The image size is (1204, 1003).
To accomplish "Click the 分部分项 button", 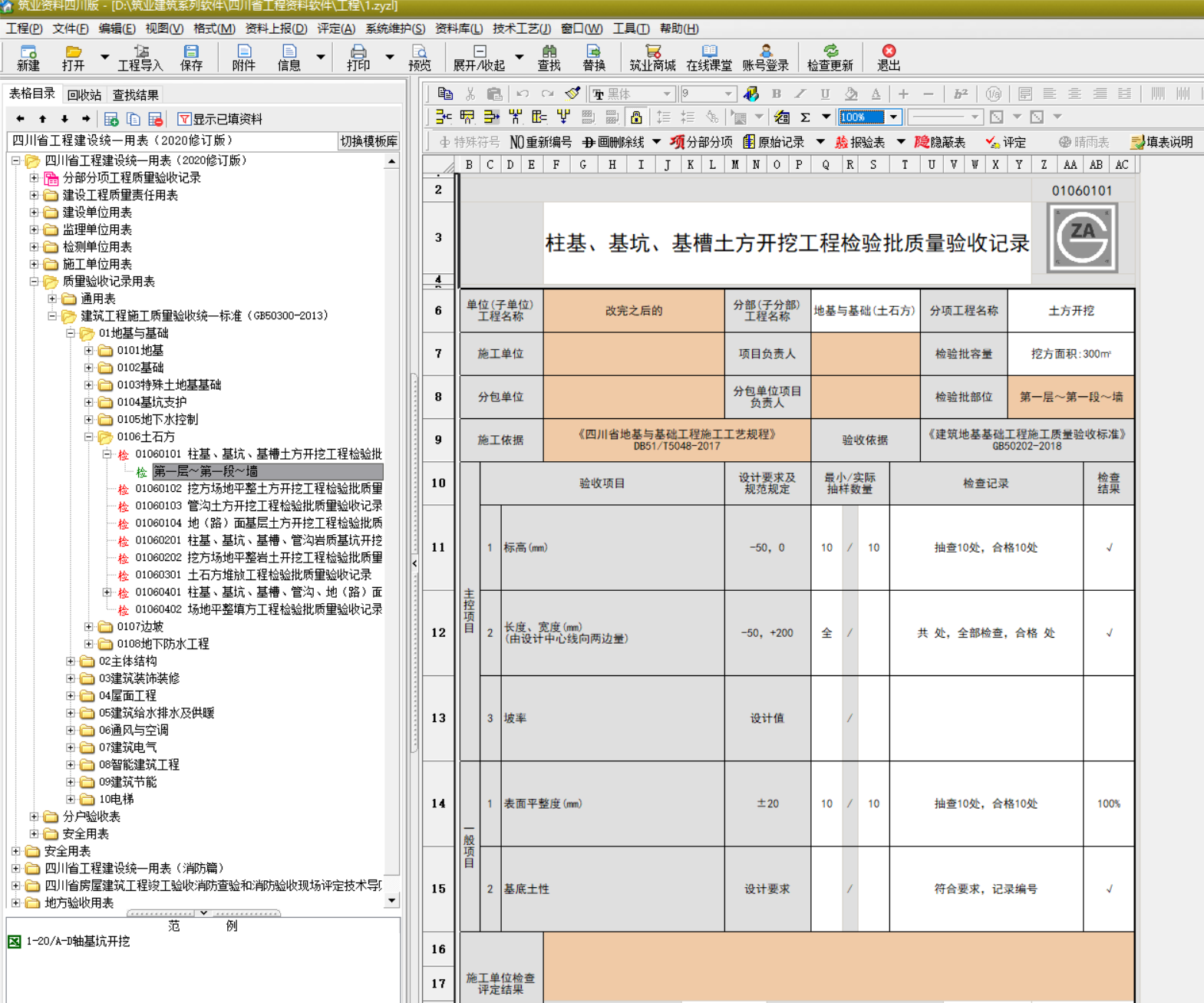I will 701,142.
